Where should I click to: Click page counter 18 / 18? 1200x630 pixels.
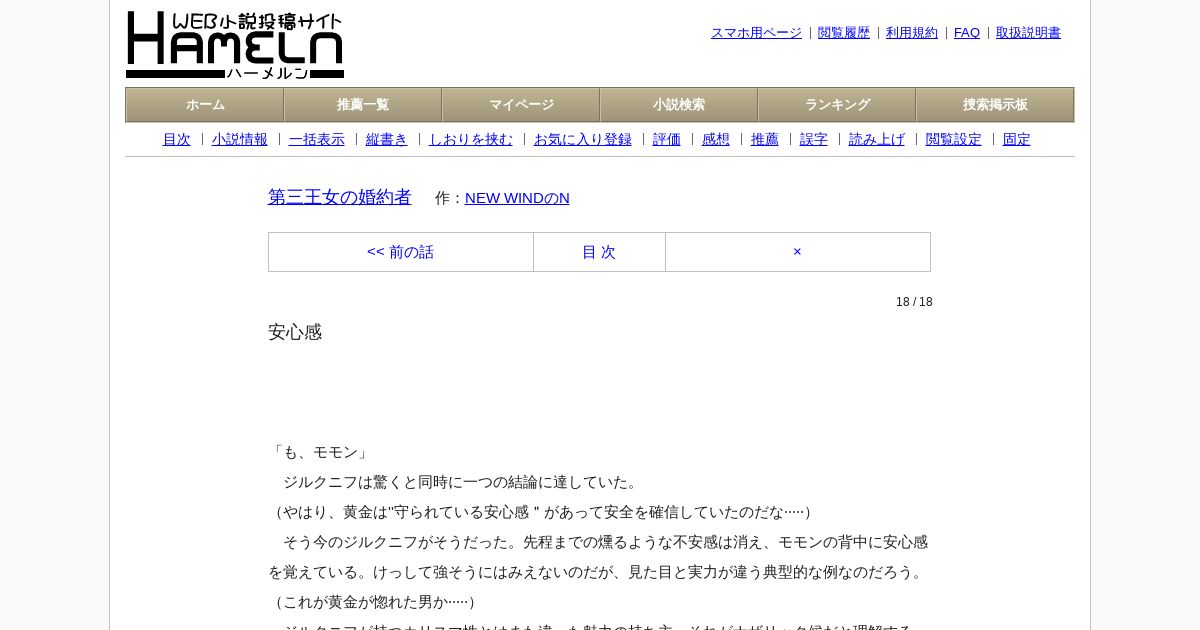(x=914, y=302)
